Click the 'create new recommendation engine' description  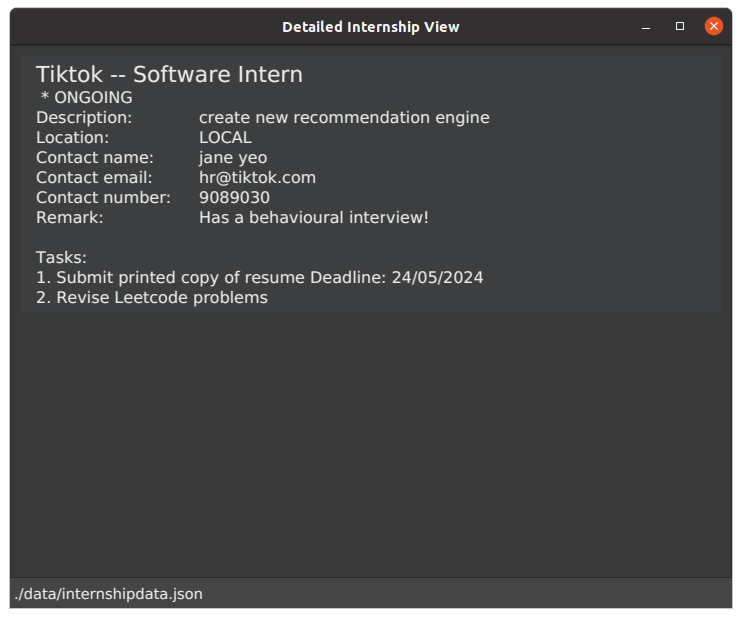(x=344, y=118)
